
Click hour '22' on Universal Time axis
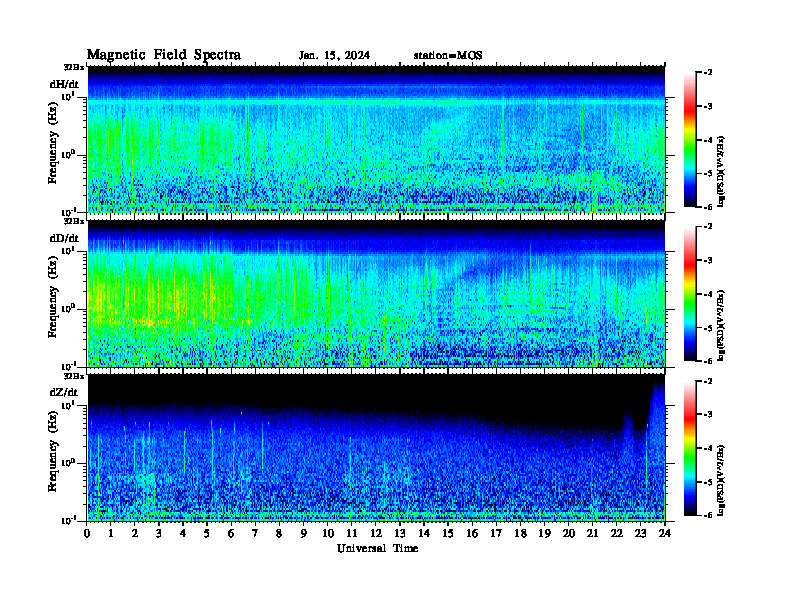click(617, 533)
